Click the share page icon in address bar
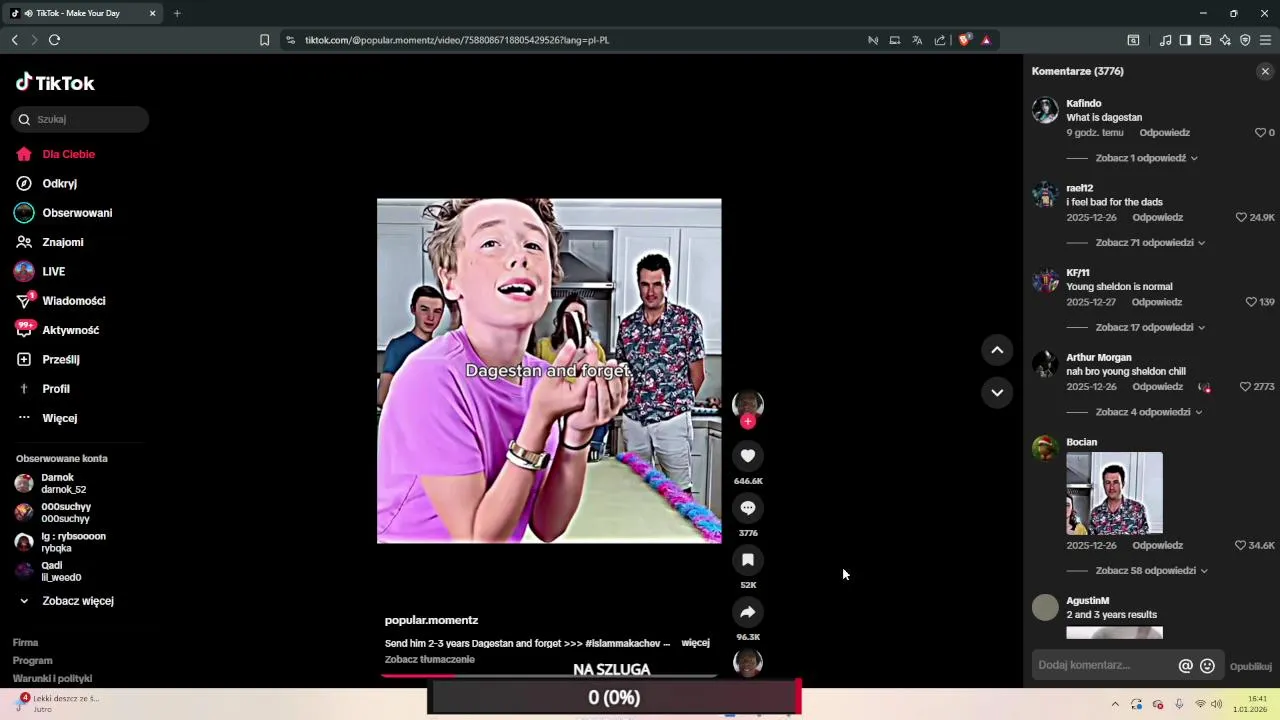 (x=940, y=40)
